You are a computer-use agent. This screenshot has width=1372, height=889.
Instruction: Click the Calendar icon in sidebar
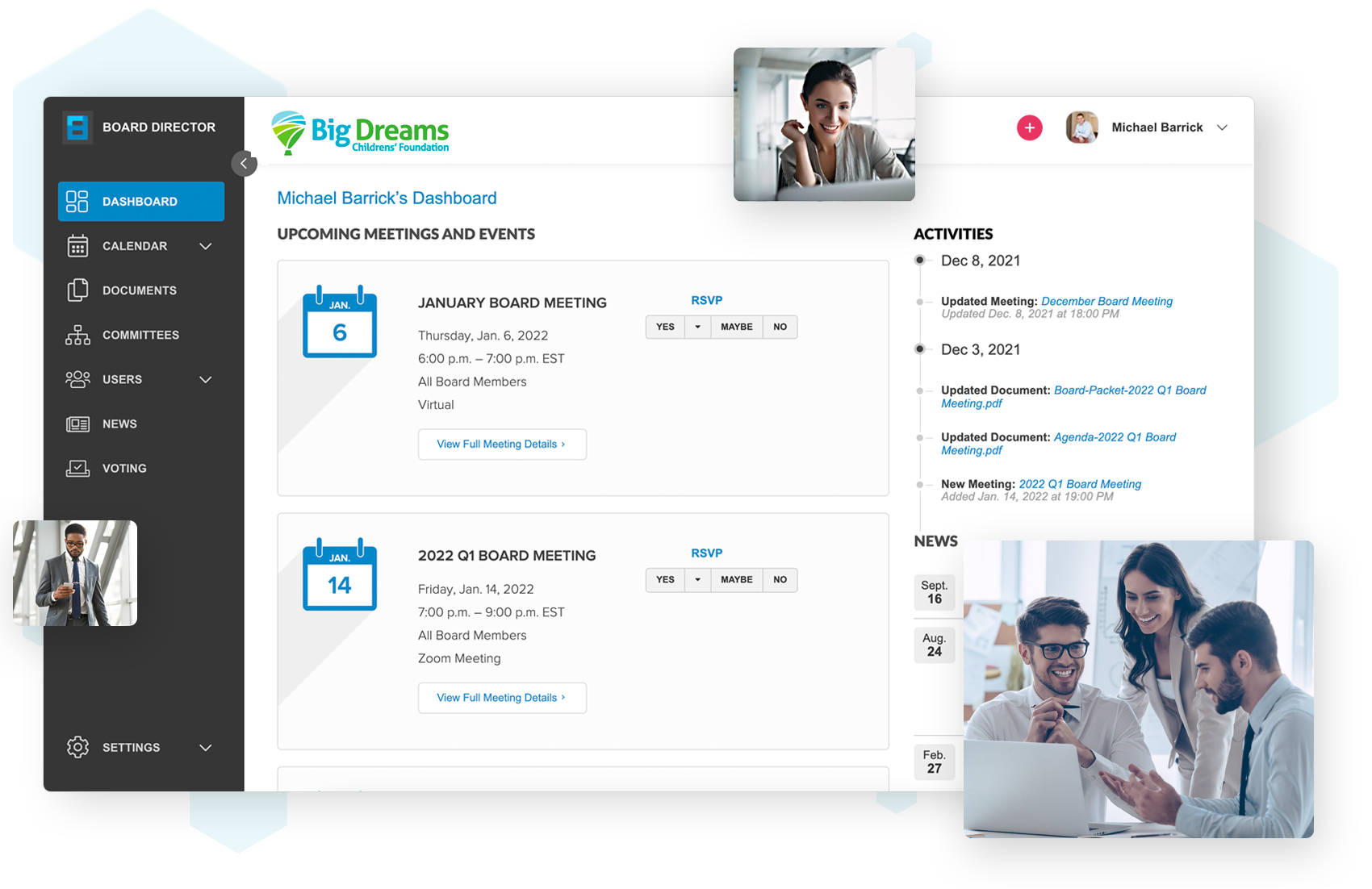tap(77, 246)
